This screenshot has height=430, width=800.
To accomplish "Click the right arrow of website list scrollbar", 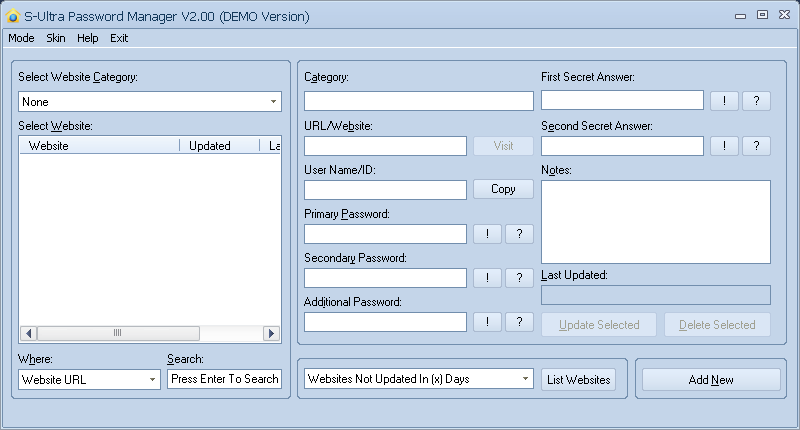I will pyautogui.click(x=271, y=334).
